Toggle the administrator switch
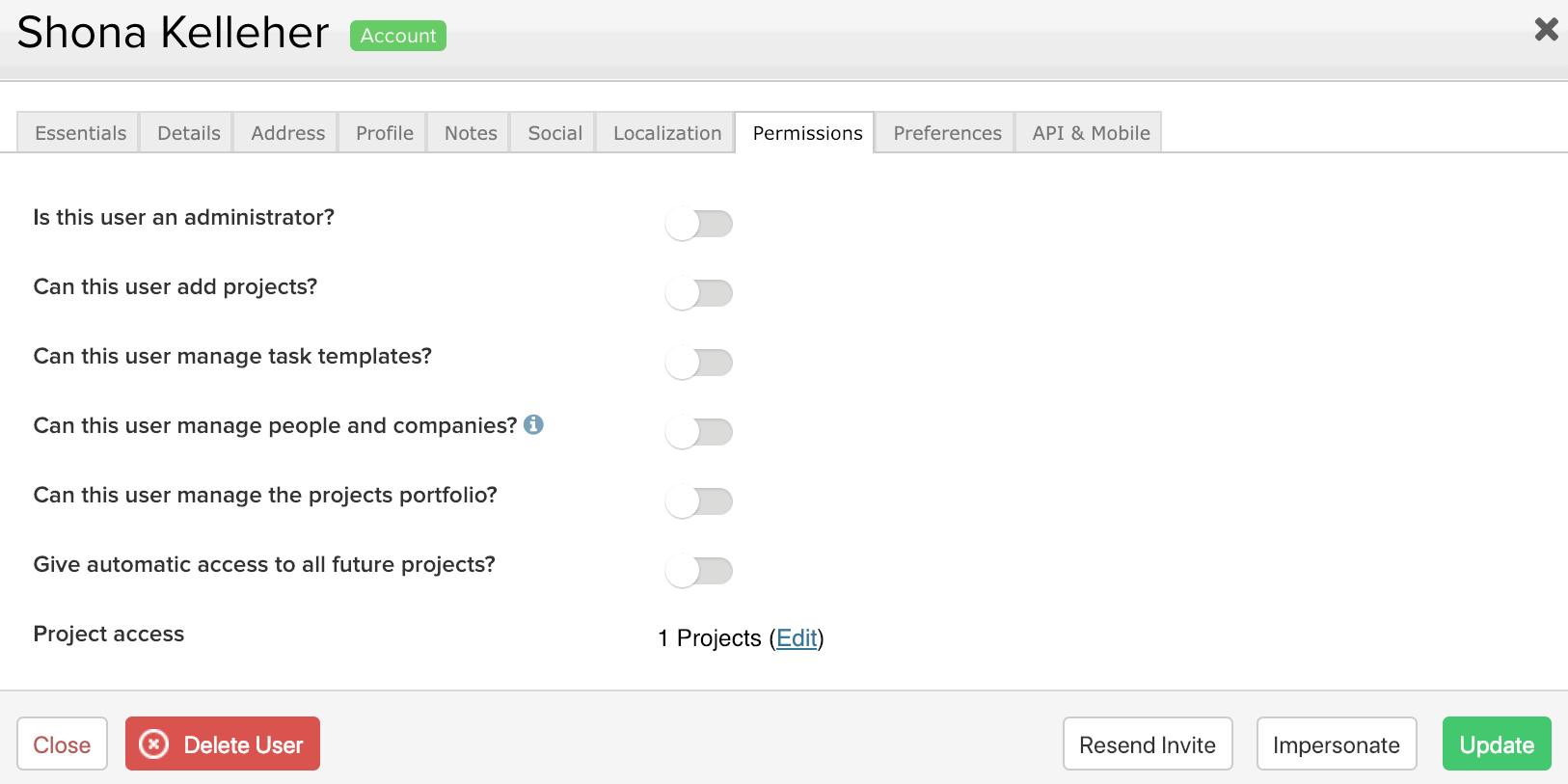Image resolution: width=1568 pixels, height=784 pixels. click(x=699, y=224)
